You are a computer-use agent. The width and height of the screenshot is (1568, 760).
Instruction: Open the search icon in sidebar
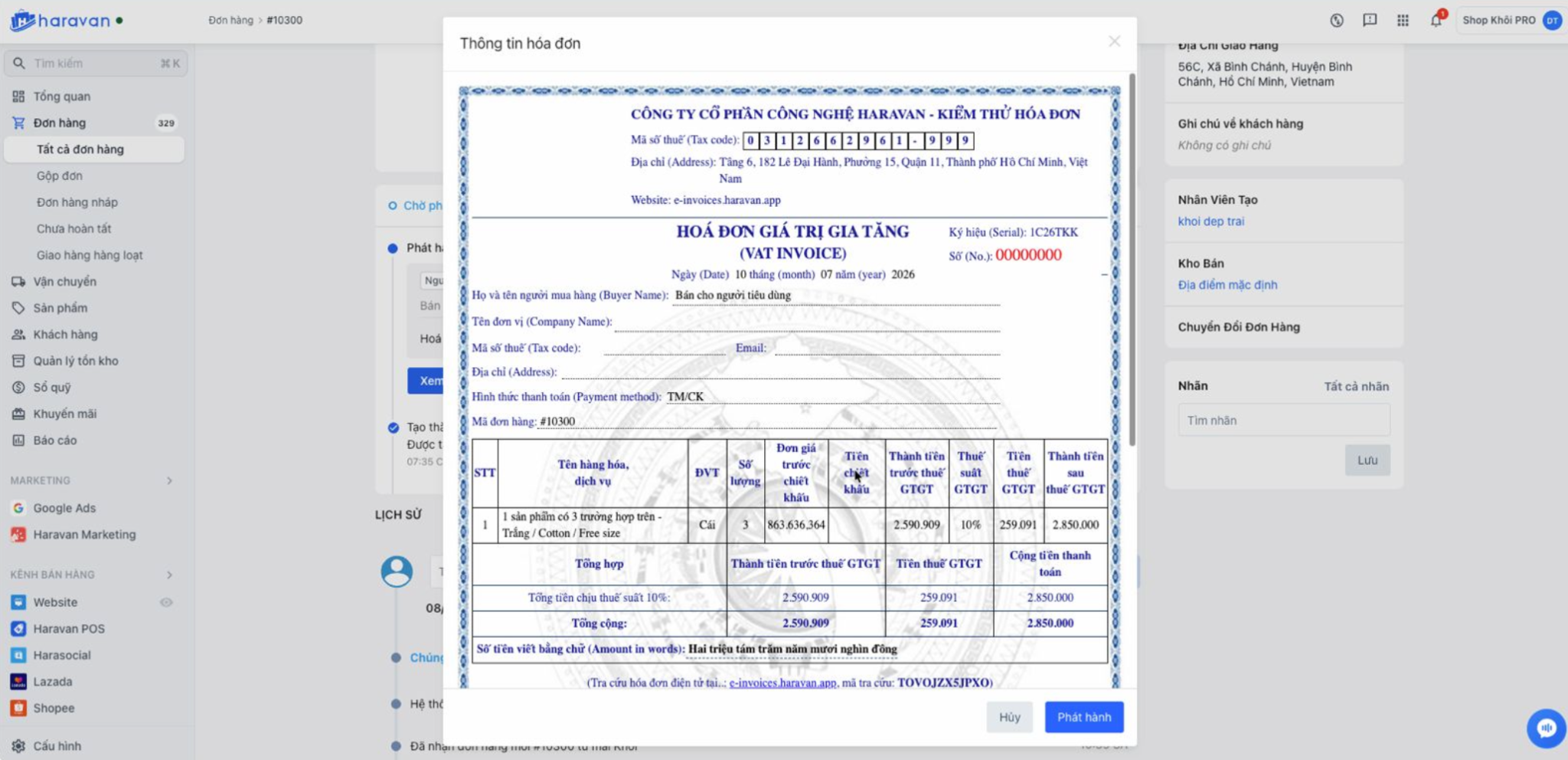(19, 64)
